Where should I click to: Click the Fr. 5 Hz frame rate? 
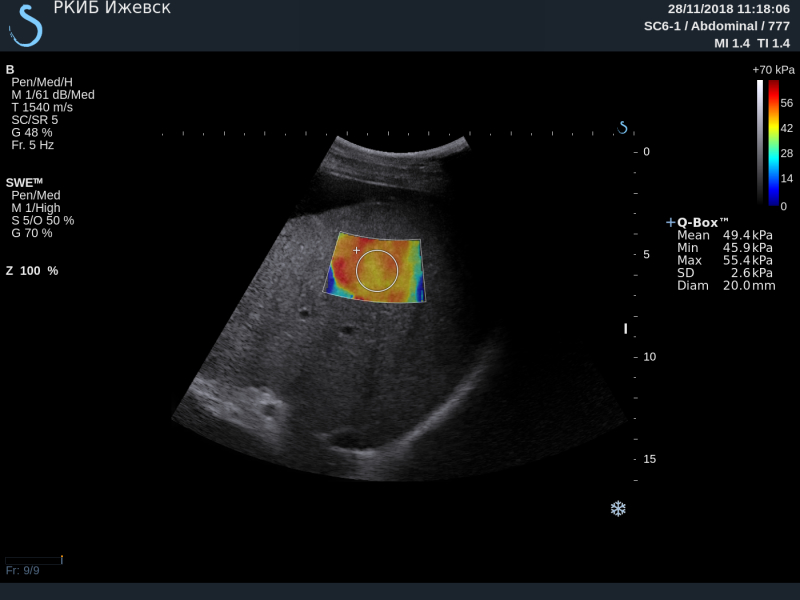coord(33,145)
